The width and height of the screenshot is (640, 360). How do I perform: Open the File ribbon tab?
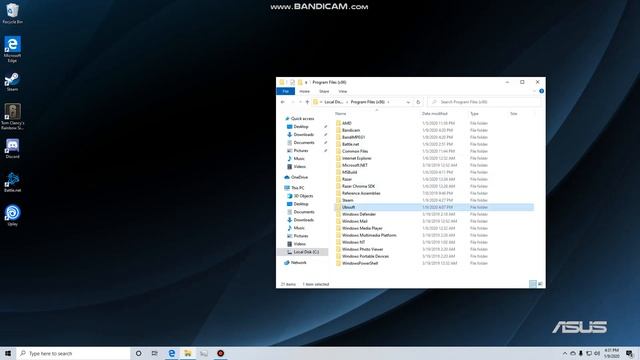[x=286, y=91]
